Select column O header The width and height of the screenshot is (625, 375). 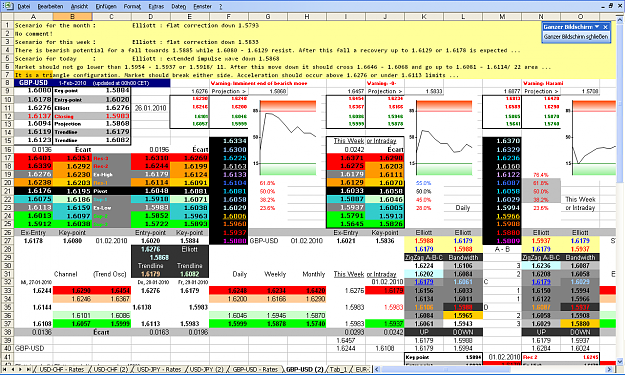(580, 16)
